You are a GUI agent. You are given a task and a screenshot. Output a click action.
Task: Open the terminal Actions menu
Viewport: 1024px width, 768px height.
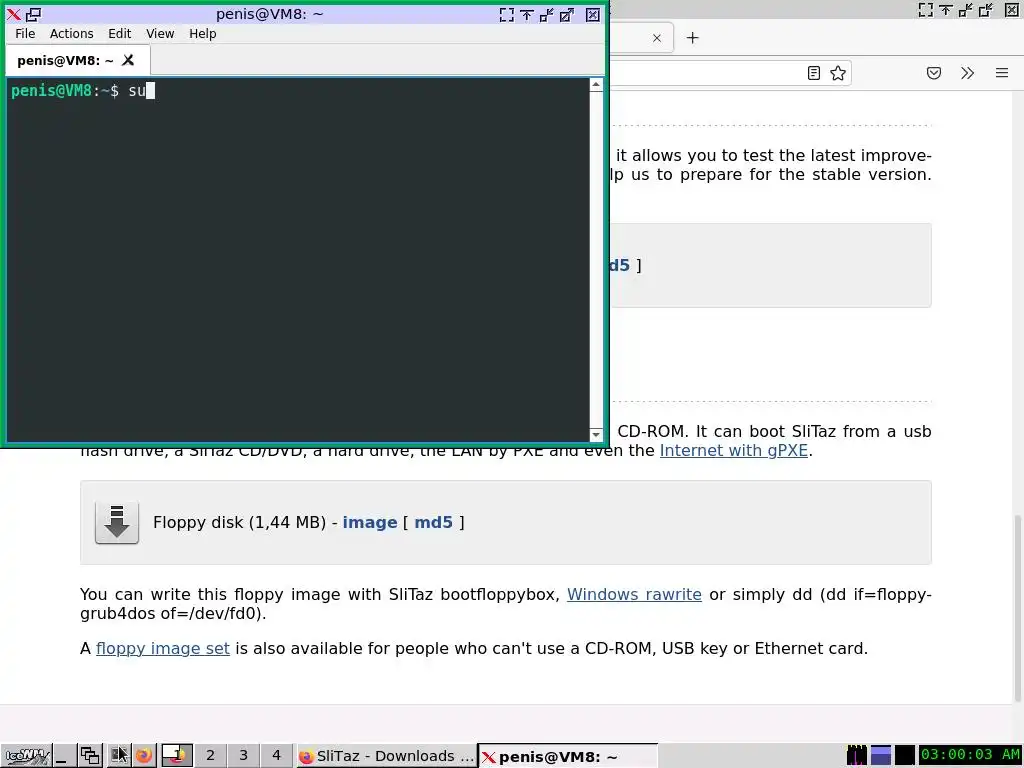point(71,33)
